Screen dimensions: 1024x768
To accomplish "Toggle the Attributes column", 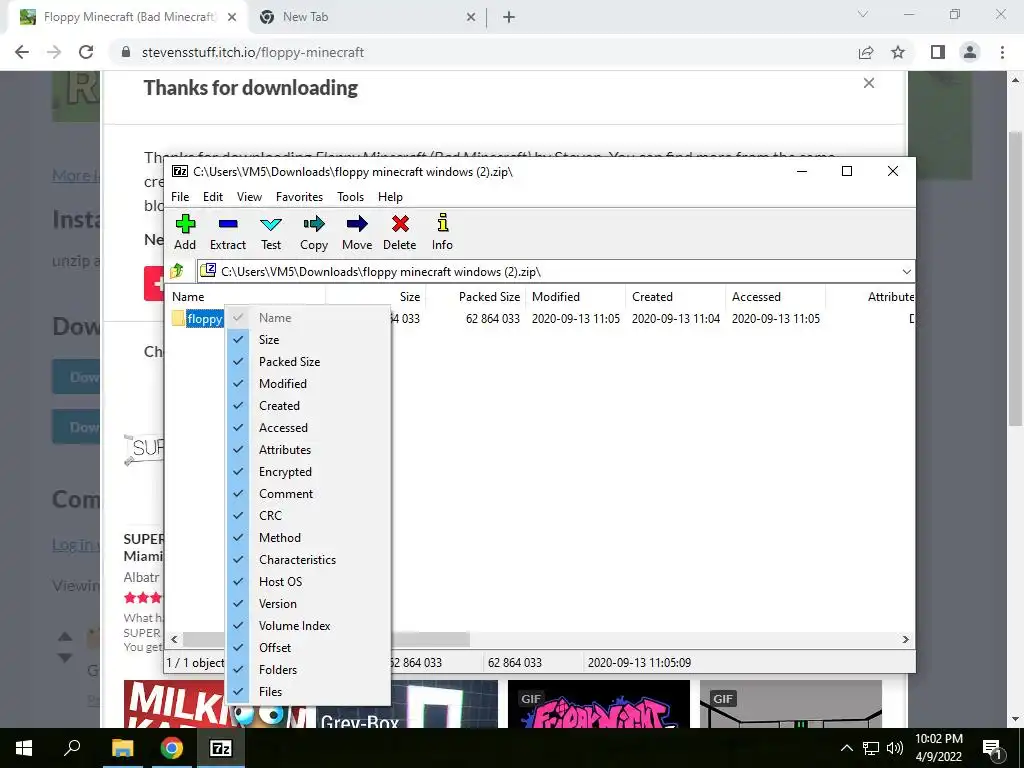I will click(308, 450).
